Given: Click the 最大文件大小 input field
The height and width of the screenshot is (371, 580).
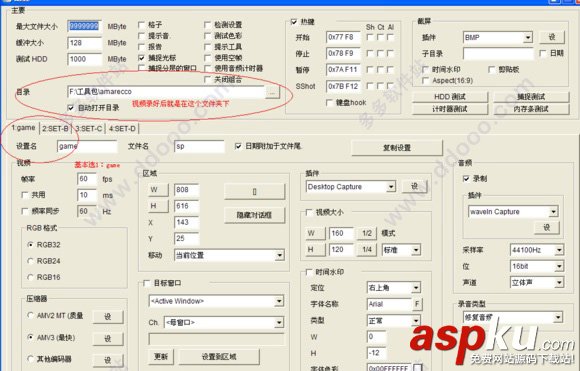Looking at the screenshot, I should [x=85, y=26].
